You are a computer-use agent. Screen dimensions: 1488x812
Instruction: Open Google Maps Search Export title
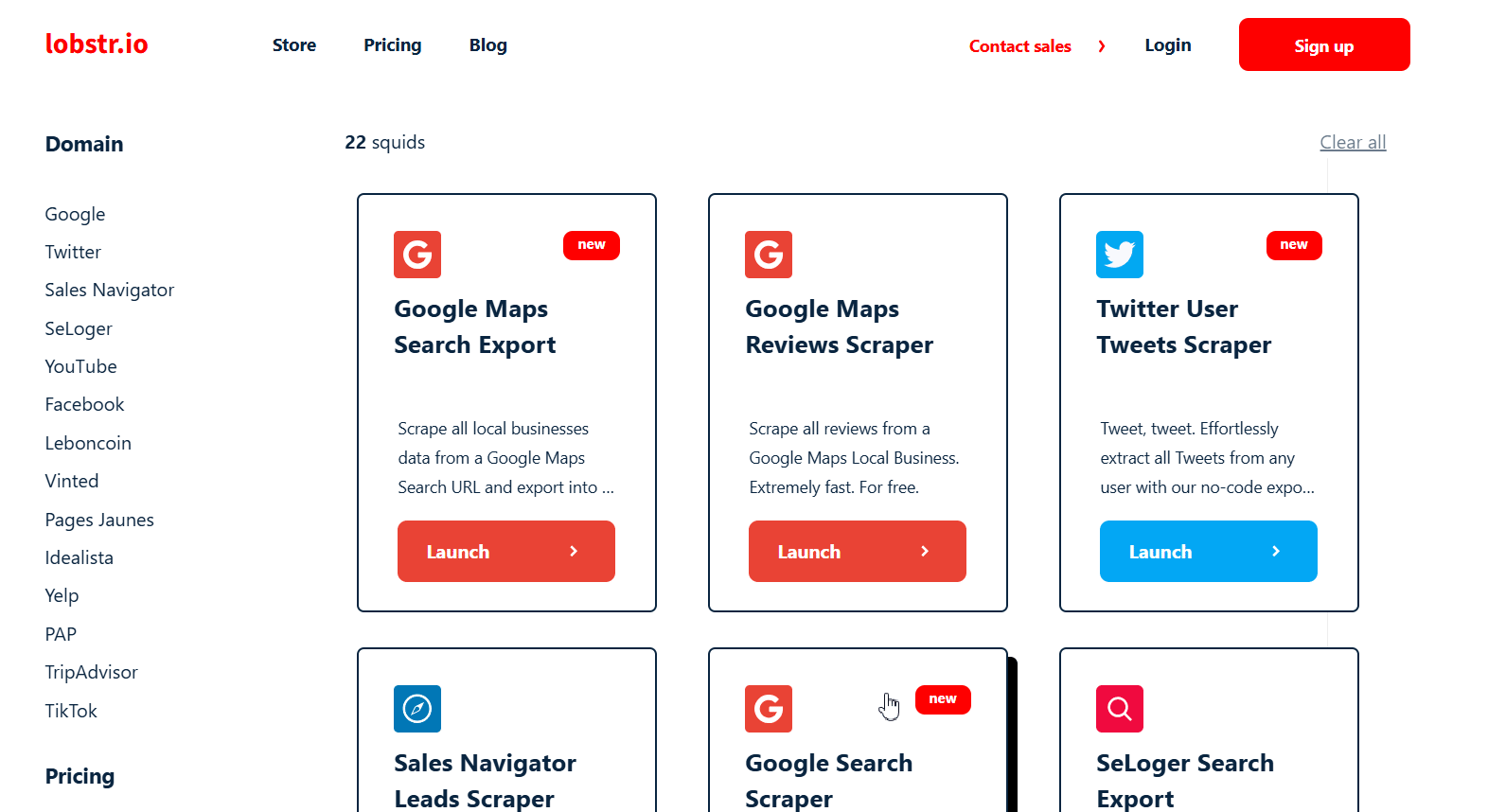(x=475, y=327)
